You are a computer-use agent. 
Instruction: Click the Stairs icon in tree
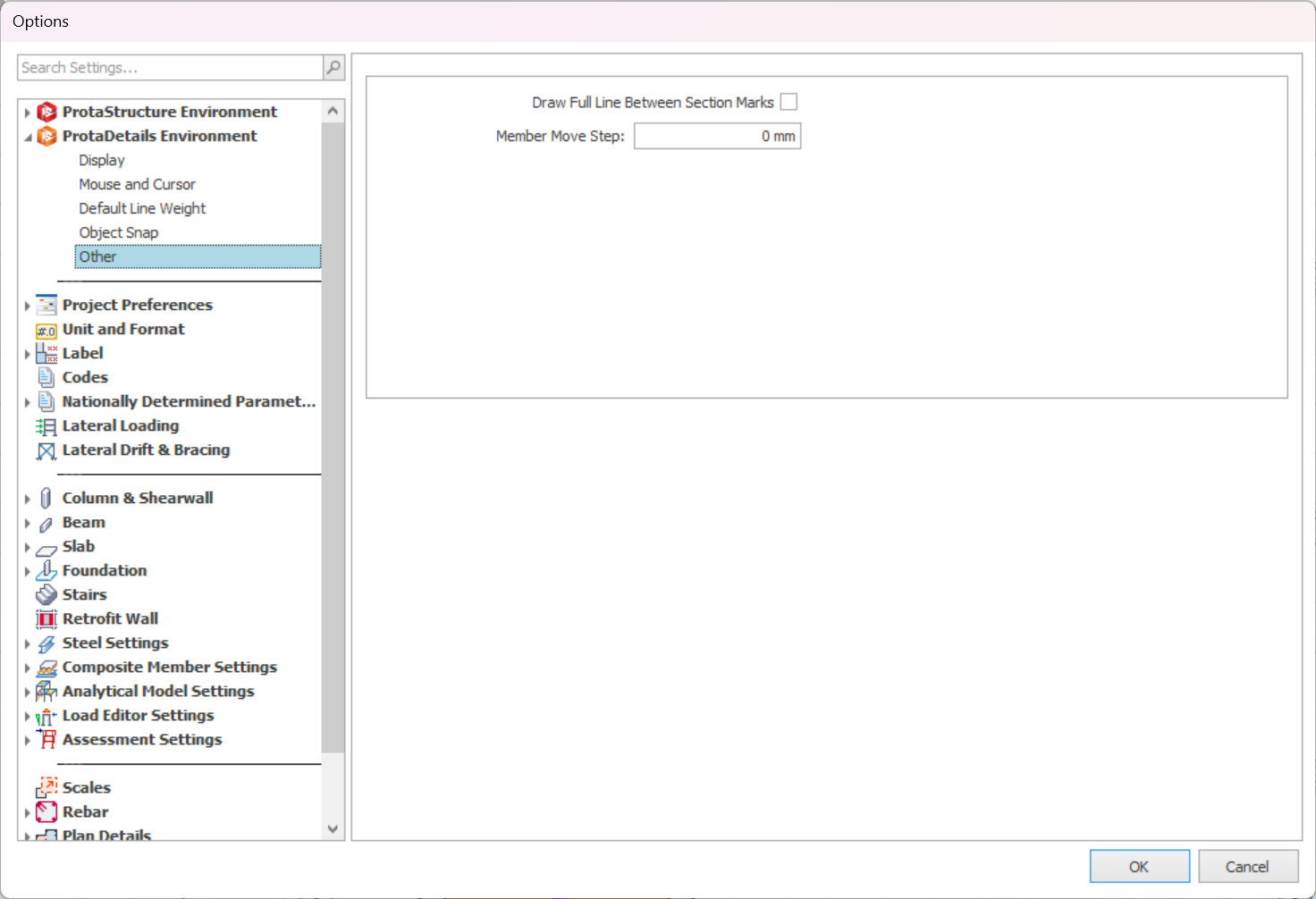pyautogui.click(x=46, y=595)
